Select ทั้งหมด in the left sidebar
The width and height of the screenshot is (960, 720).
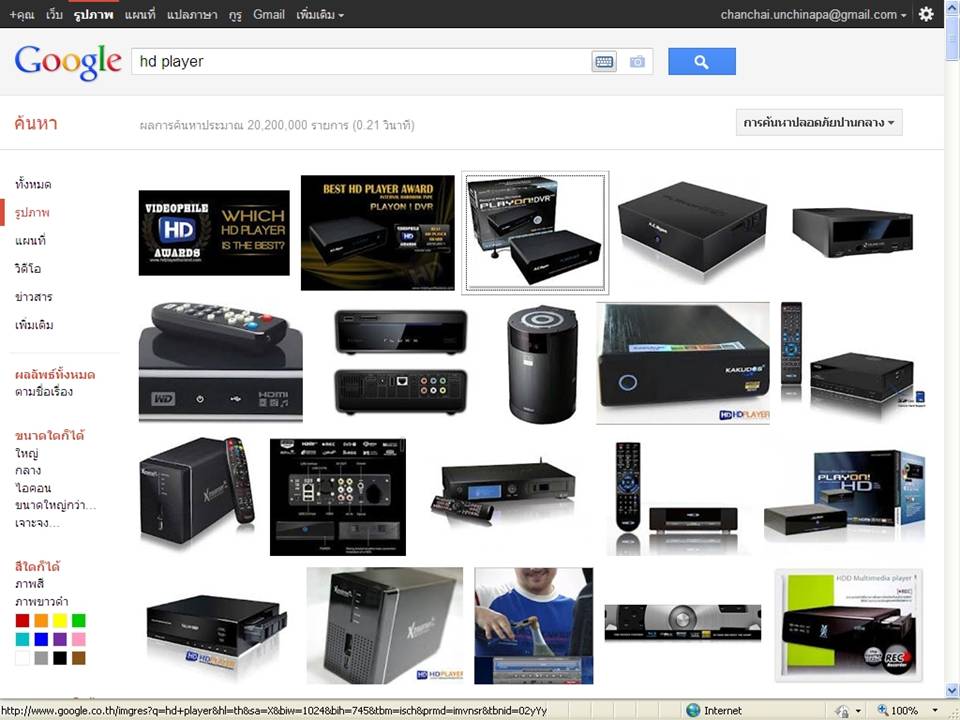pyautogui.click(x=33, y=184)
